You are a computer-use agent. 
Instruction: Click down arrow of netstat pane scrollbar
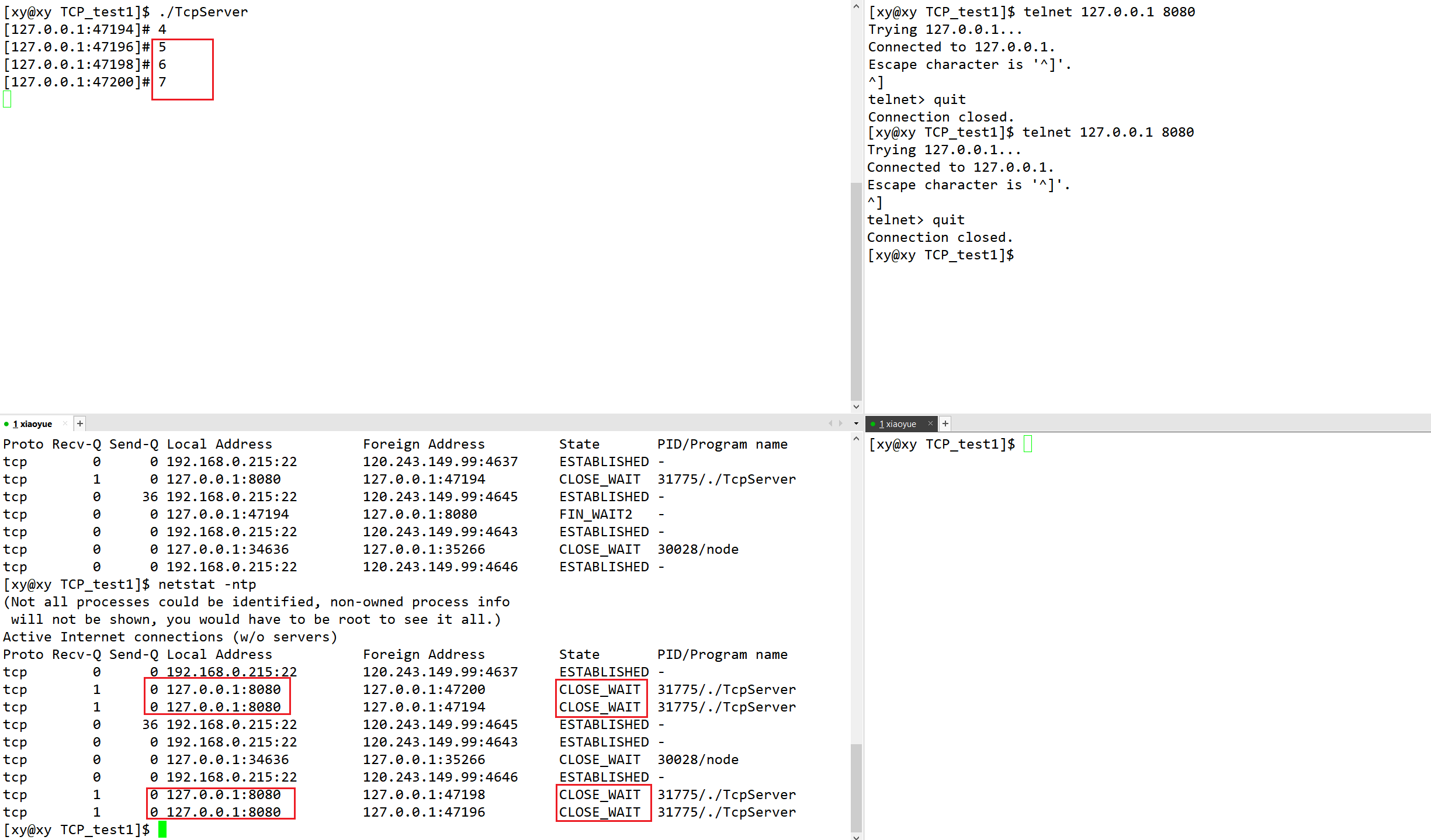click(x=856, y=836)
